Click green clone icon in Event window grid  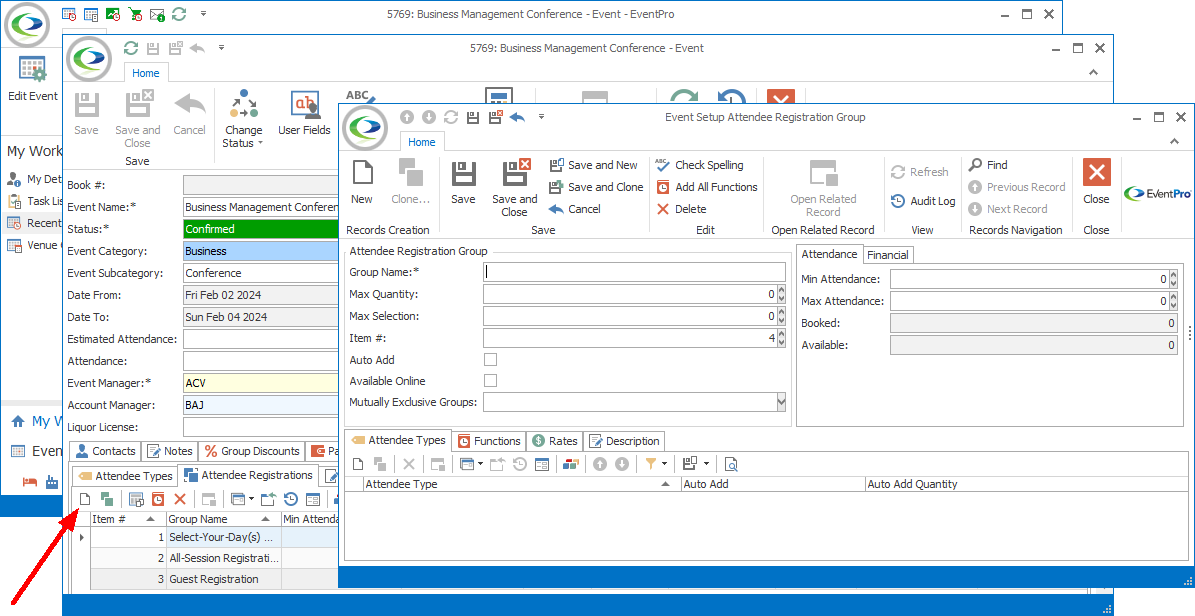point(107,499)
